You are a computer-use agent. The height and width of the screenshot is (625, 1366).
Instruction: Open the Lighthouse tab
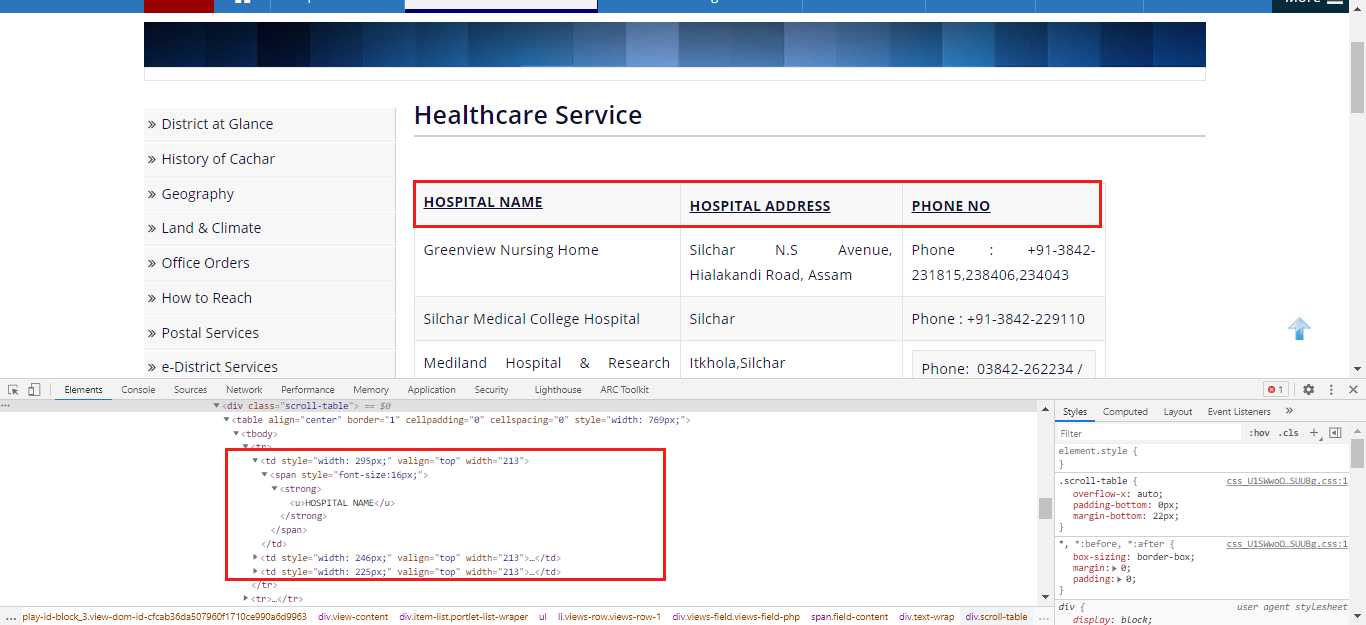tap(558, 390)
